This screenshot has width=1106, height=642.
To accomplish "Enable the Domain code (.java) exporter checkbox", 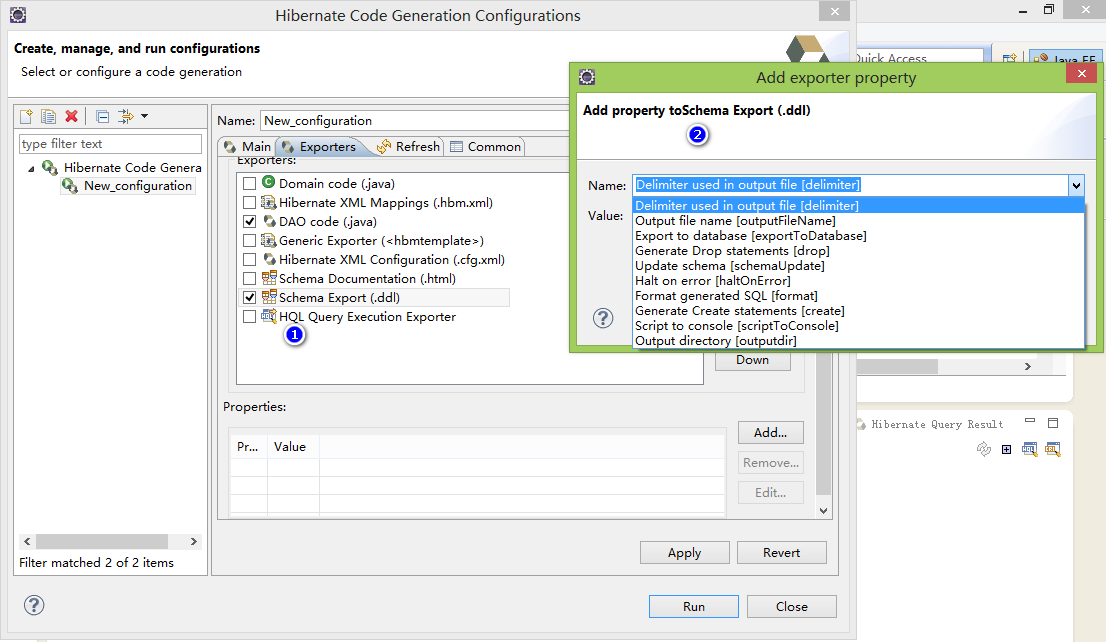I will 249,183.
